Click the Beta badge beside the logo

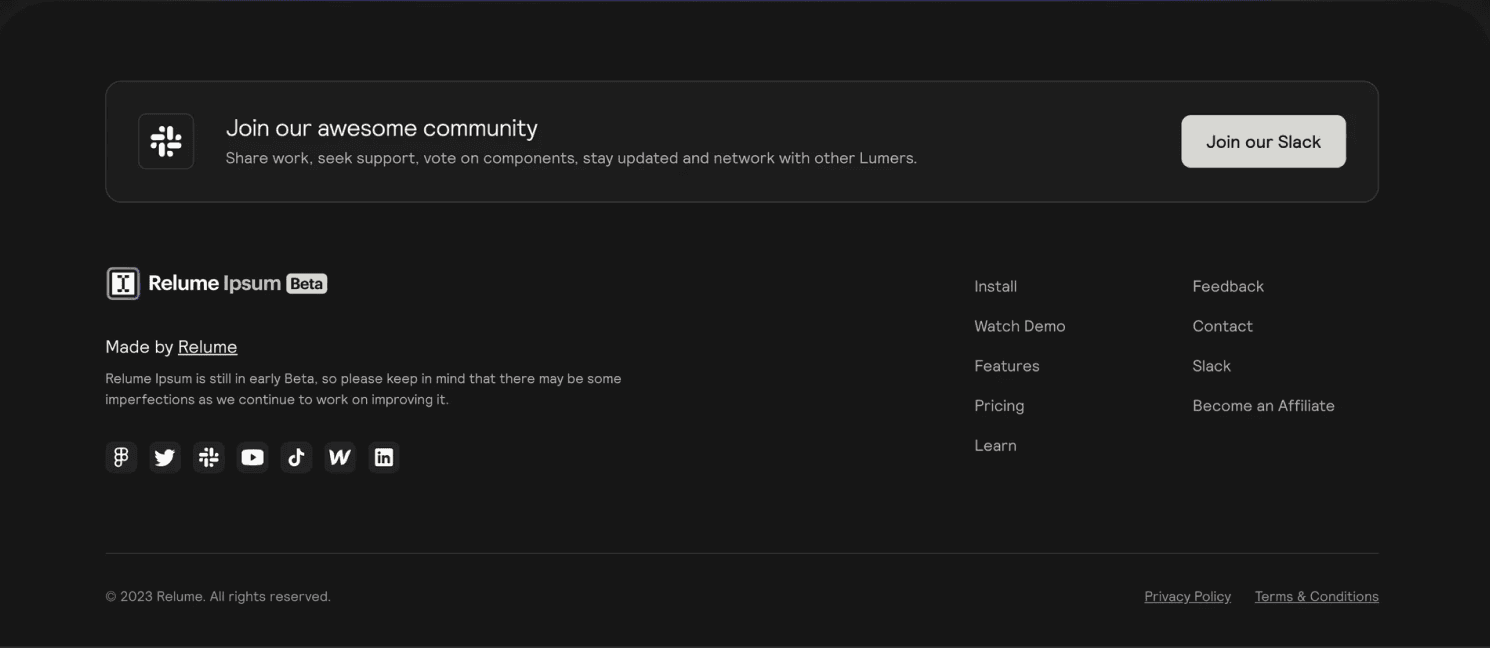click(306, 283)
